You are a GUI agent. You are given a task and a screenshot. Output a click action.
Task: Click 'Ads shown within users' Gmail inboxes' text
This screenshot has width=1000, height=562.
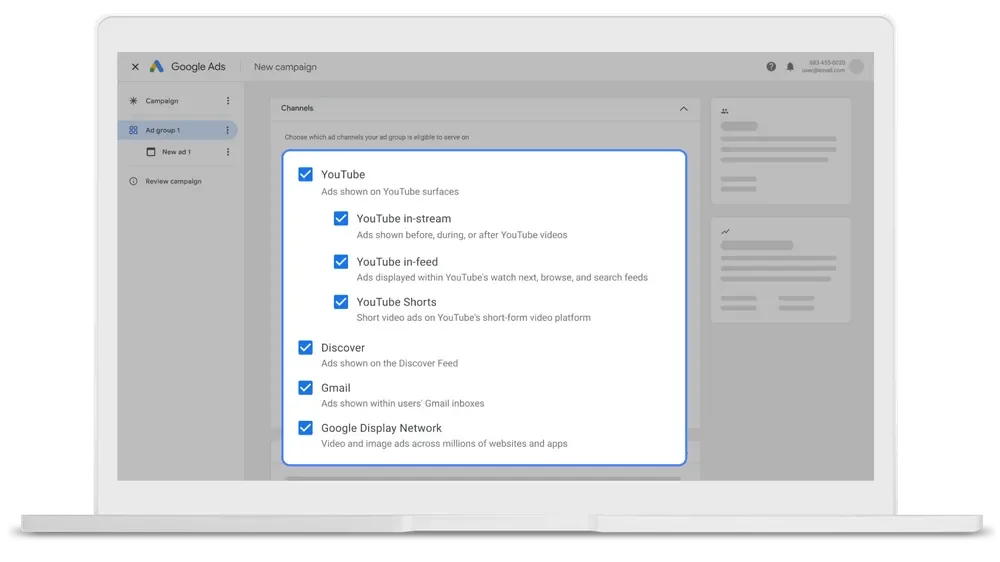point(402,403)
